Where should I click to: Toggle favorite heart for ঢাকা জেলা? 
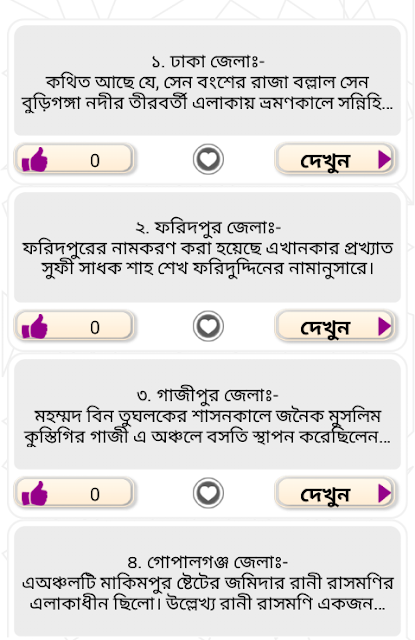click(208, 159)
